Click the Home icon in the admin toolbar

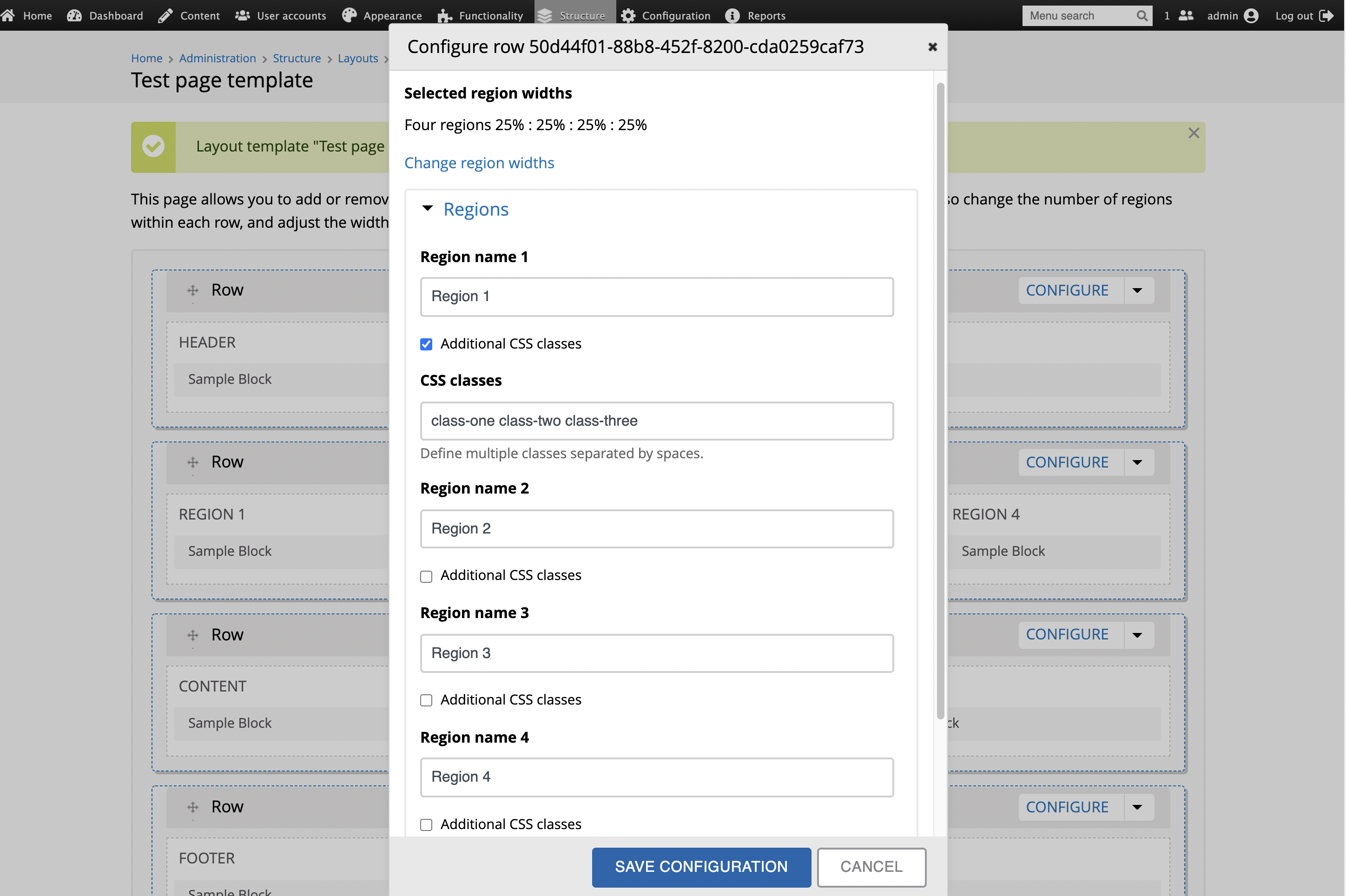point(8,15)
